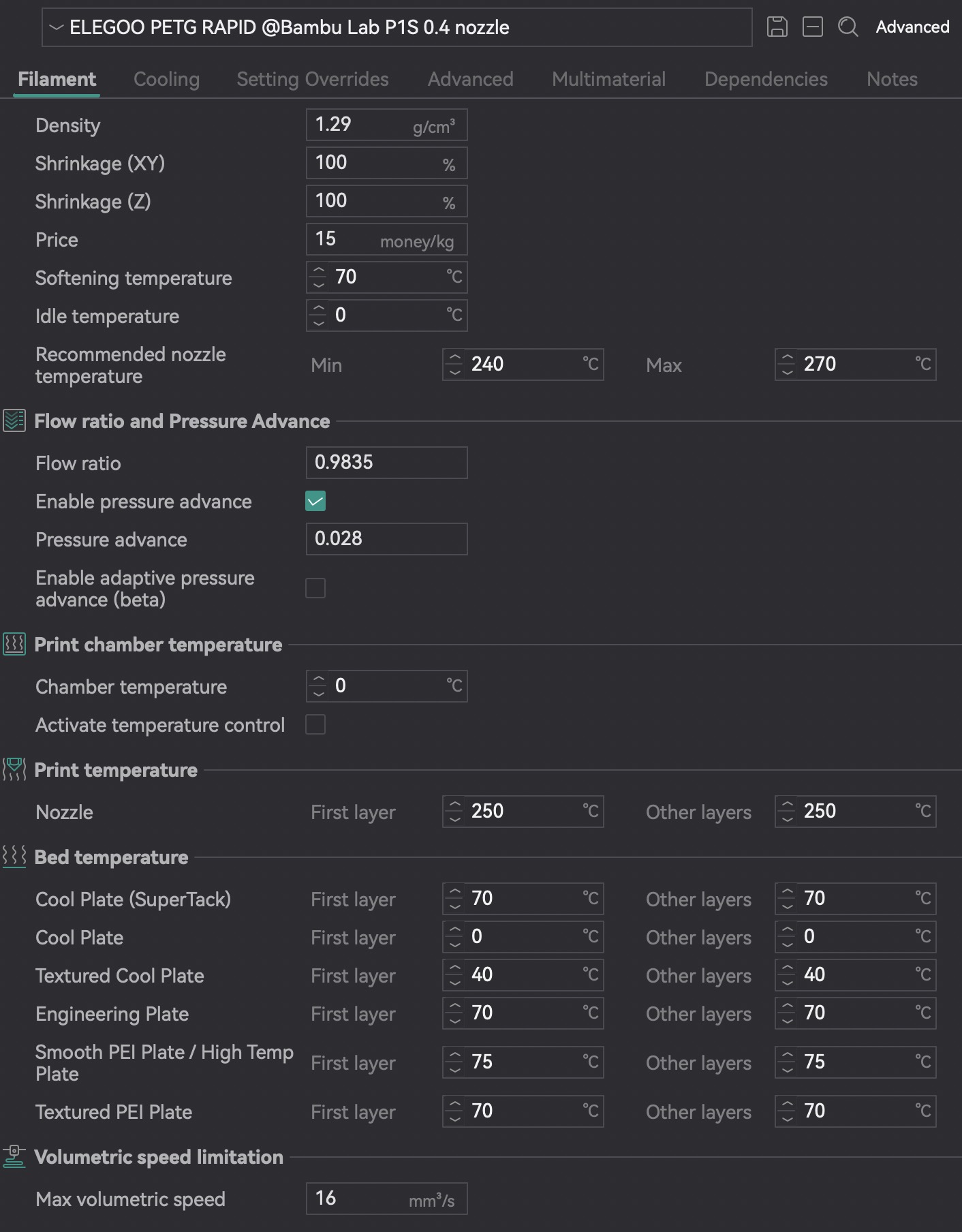Screen dimensions: 962x1232
Task: Click the Pressure advance field showing 0.028
Action: (386, 539)
